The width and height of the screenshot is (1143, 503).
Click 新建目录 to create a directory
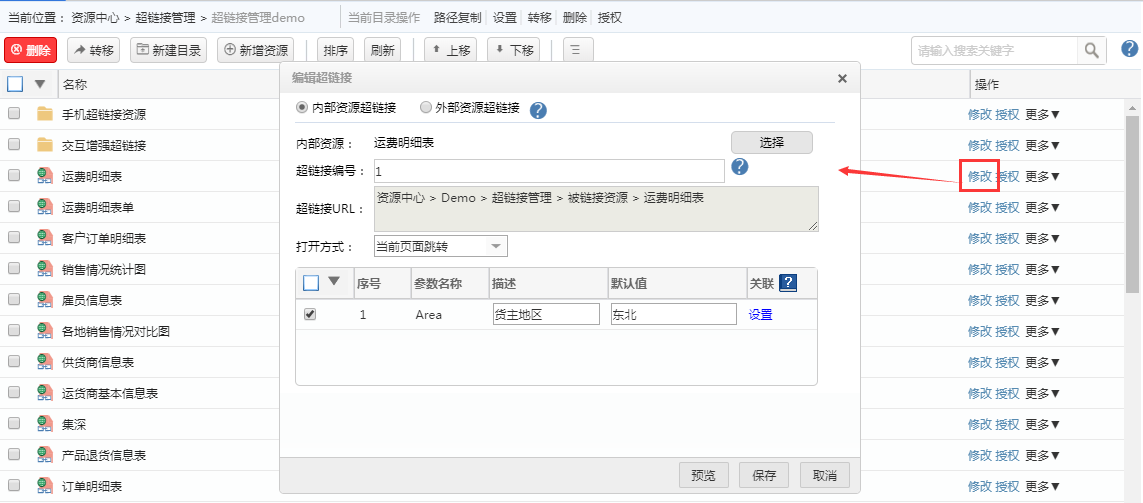click(169, 50)
